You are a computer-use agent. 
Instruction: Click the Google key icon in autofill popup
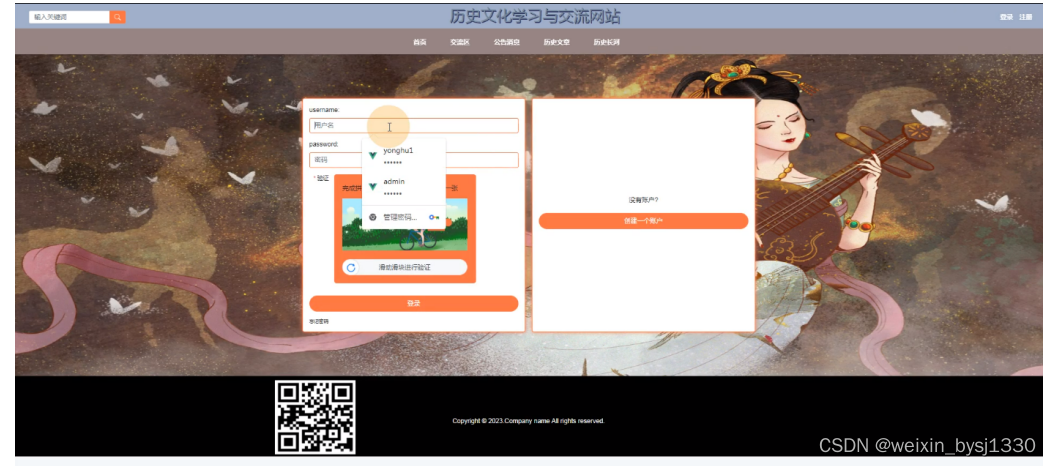[x=433, y=217]
